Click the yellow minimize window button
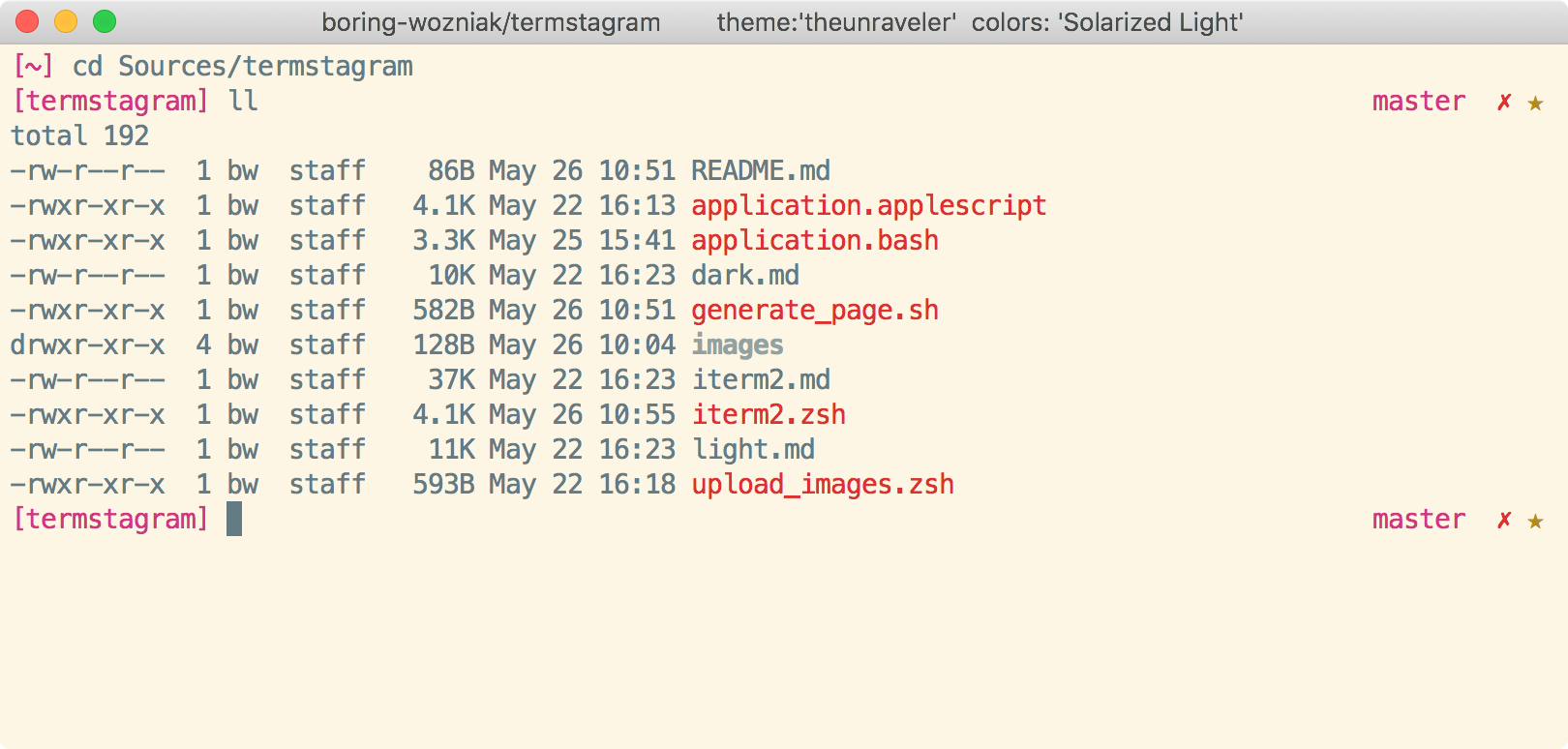The width and height of the screenshot is (1568, 749). point(66,21)
